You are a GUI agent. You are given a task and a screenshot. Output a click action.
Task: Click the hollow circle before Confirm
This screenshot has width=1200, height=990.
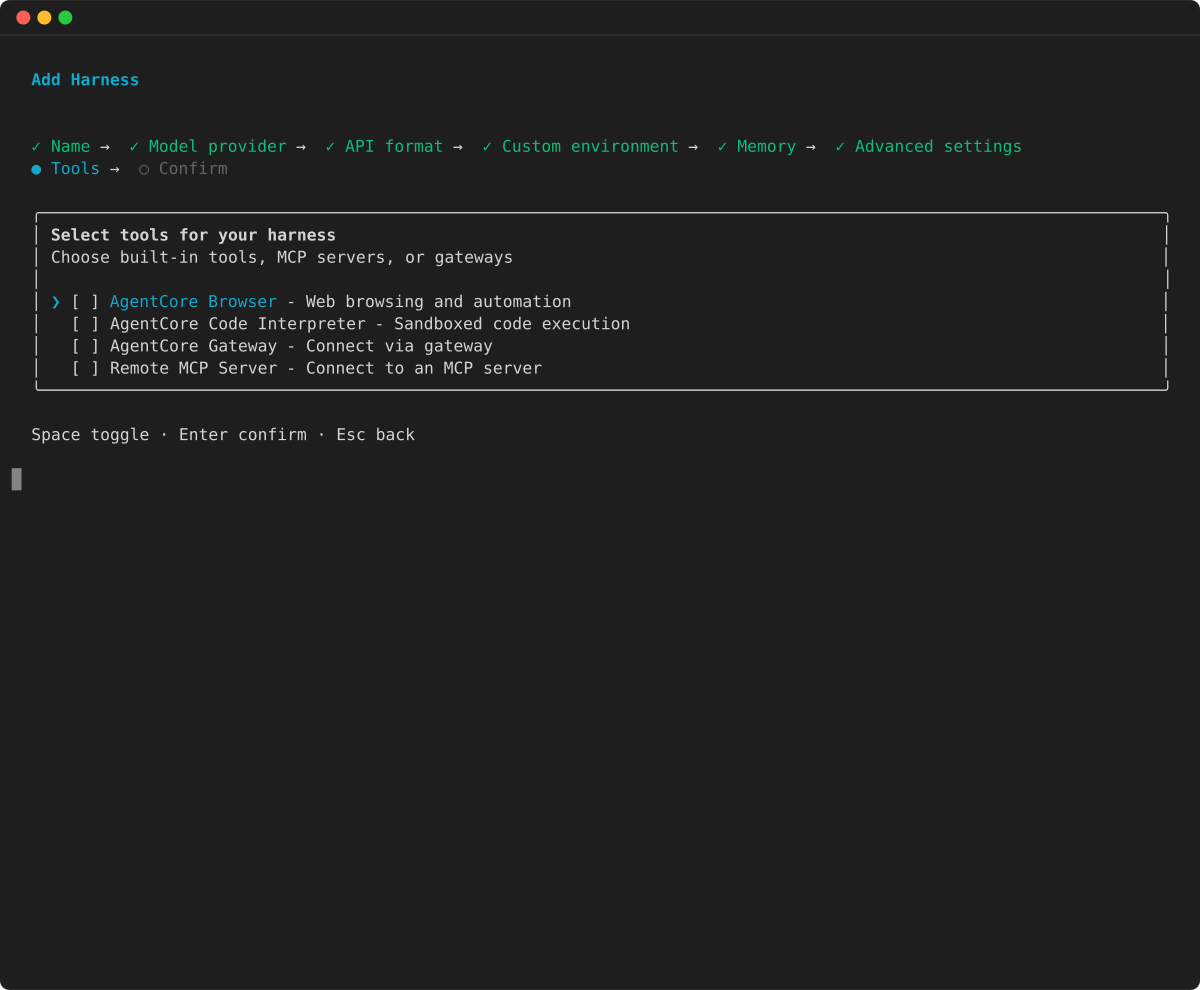pos(144,169)
